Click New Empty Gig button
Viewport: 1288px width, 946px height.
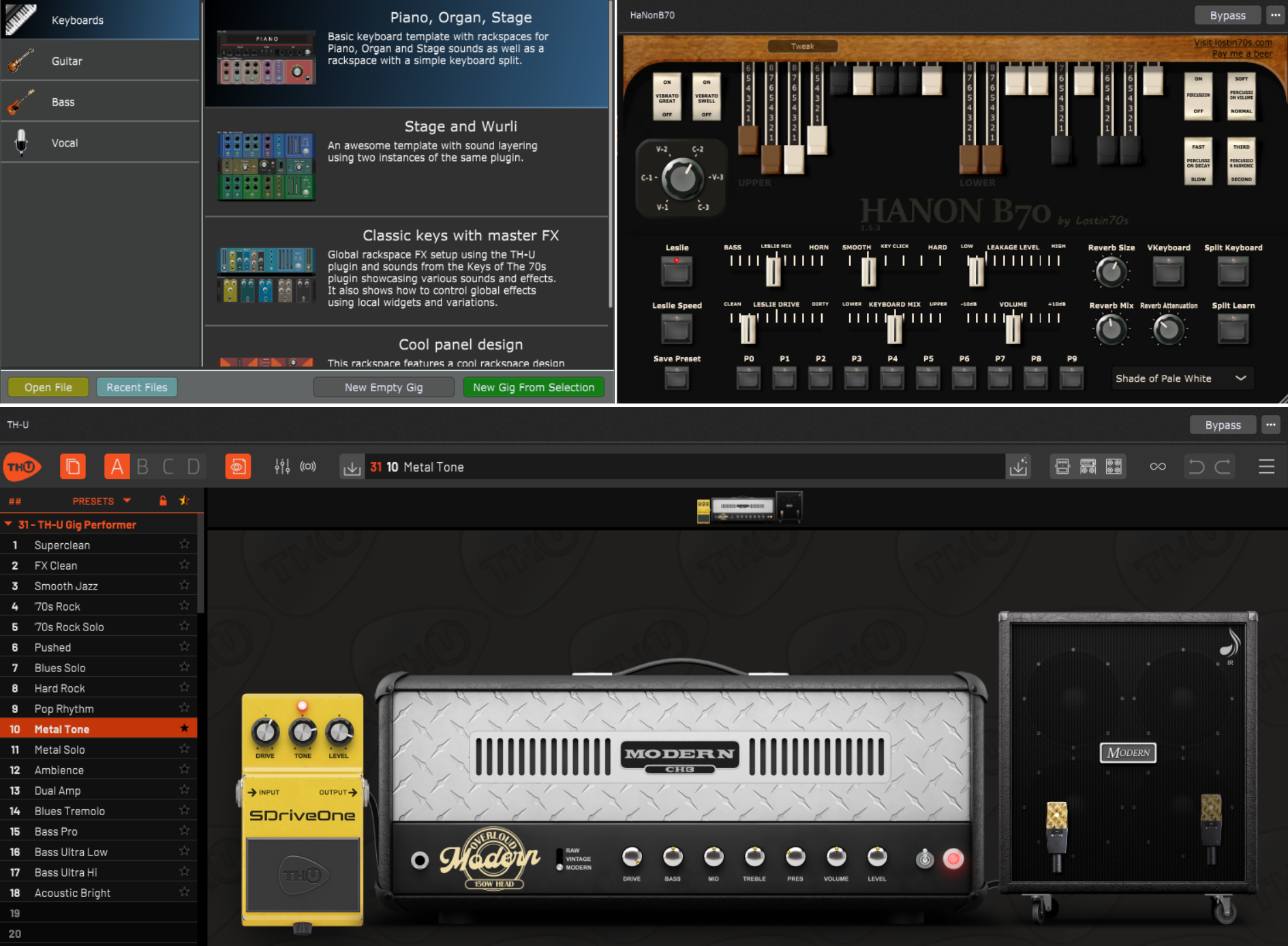click(x=384, y=387)
